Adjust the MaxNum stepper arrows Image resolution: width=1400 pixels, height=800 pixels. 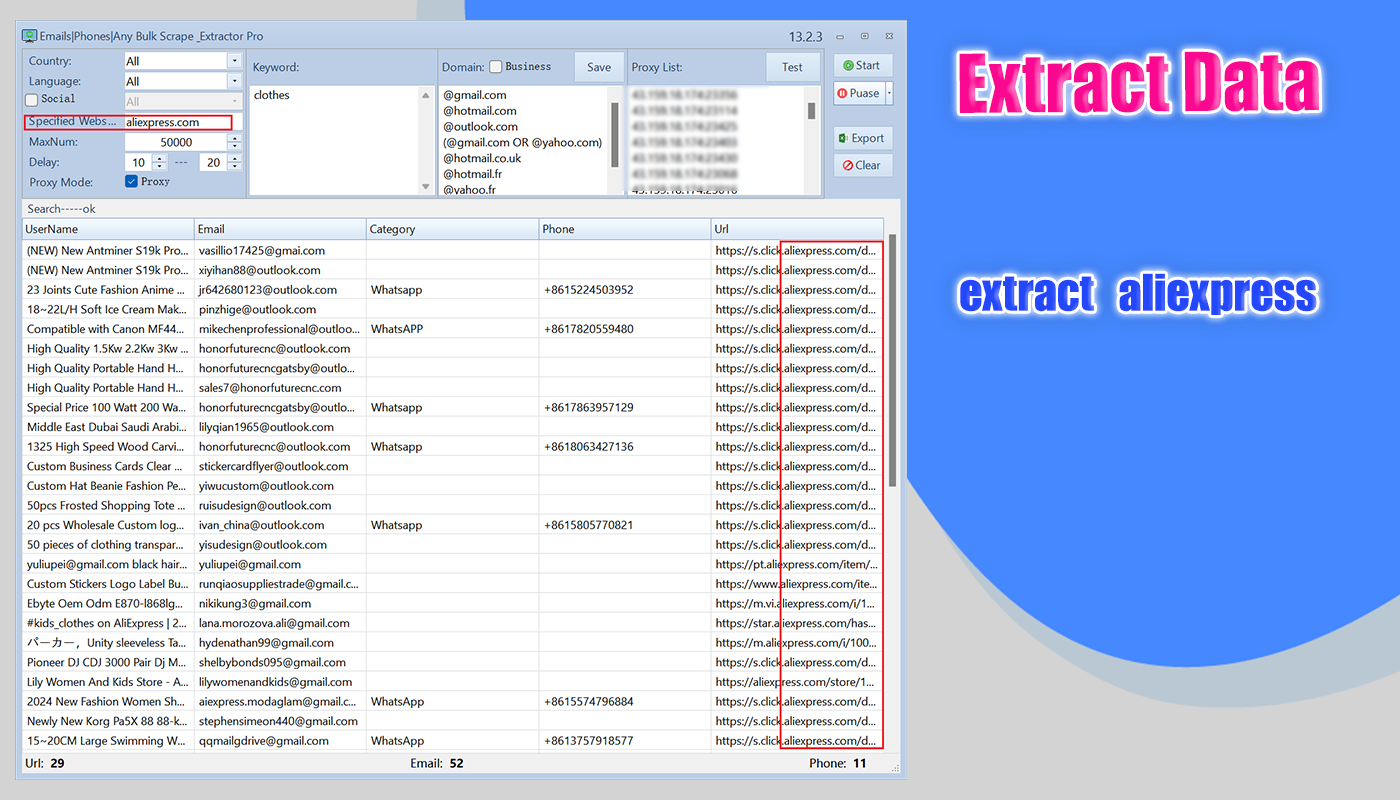[234, 142]
